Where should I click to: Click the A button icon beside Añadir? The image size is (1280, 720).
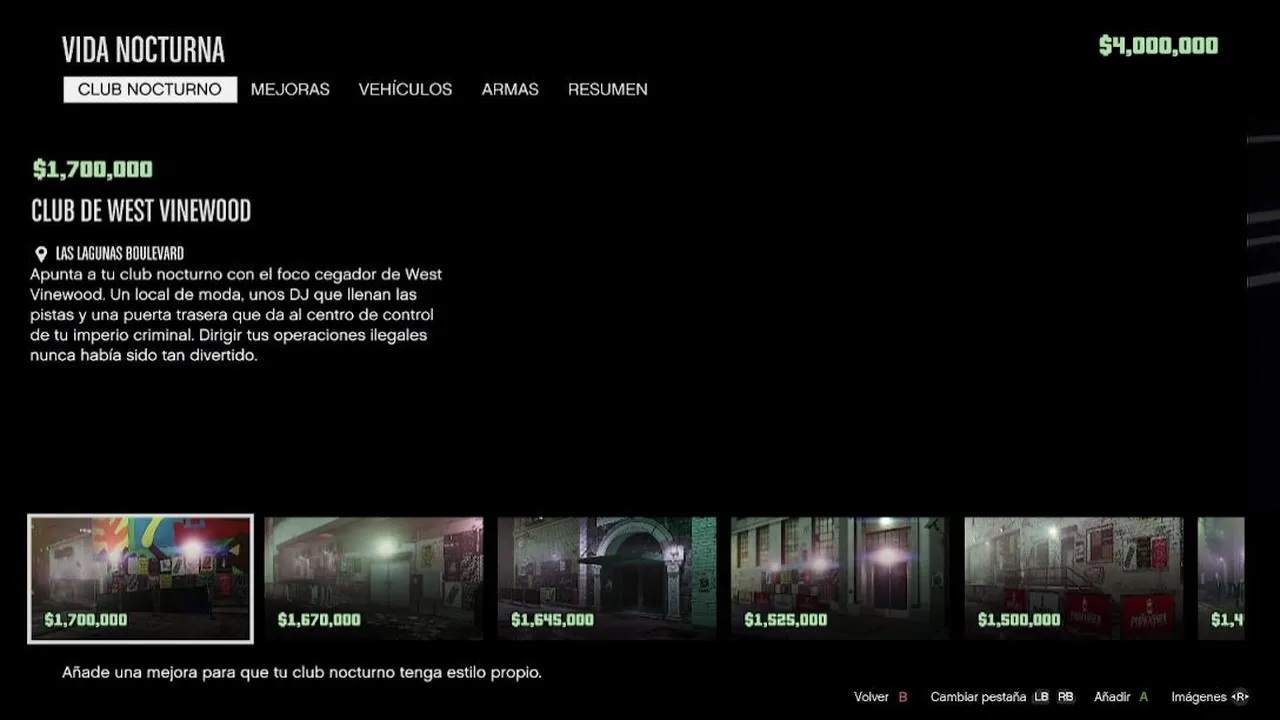point(1143,697)
